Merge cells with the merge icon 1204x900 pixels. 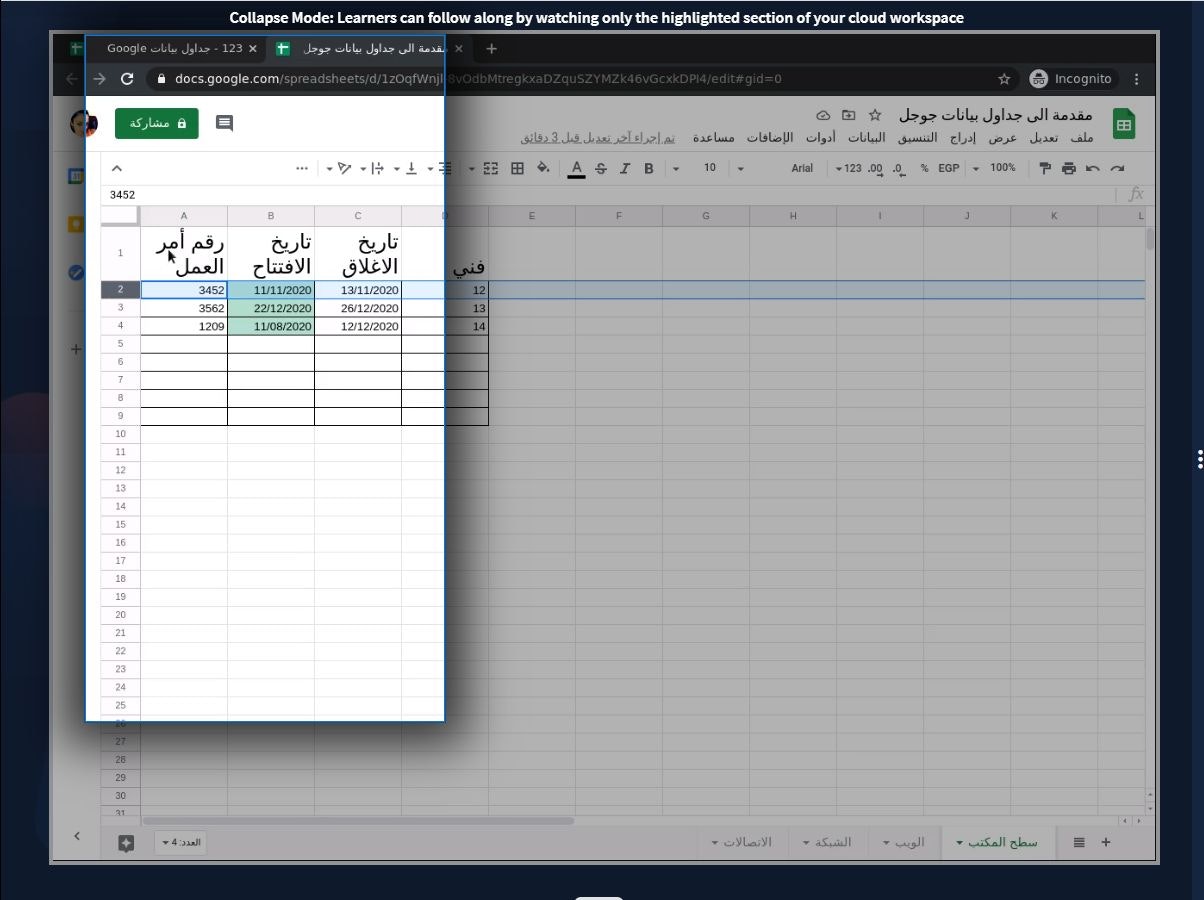490,168
